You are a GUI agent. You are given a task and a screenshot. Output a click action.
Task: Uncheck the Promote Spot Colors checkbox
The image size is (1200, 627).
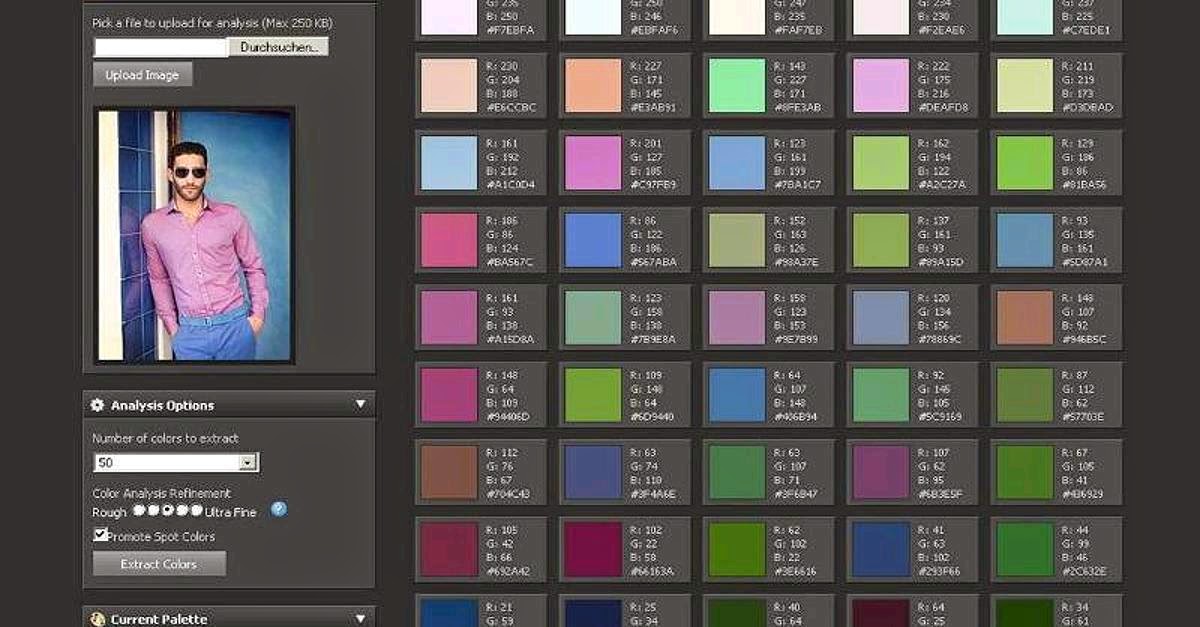100,535
